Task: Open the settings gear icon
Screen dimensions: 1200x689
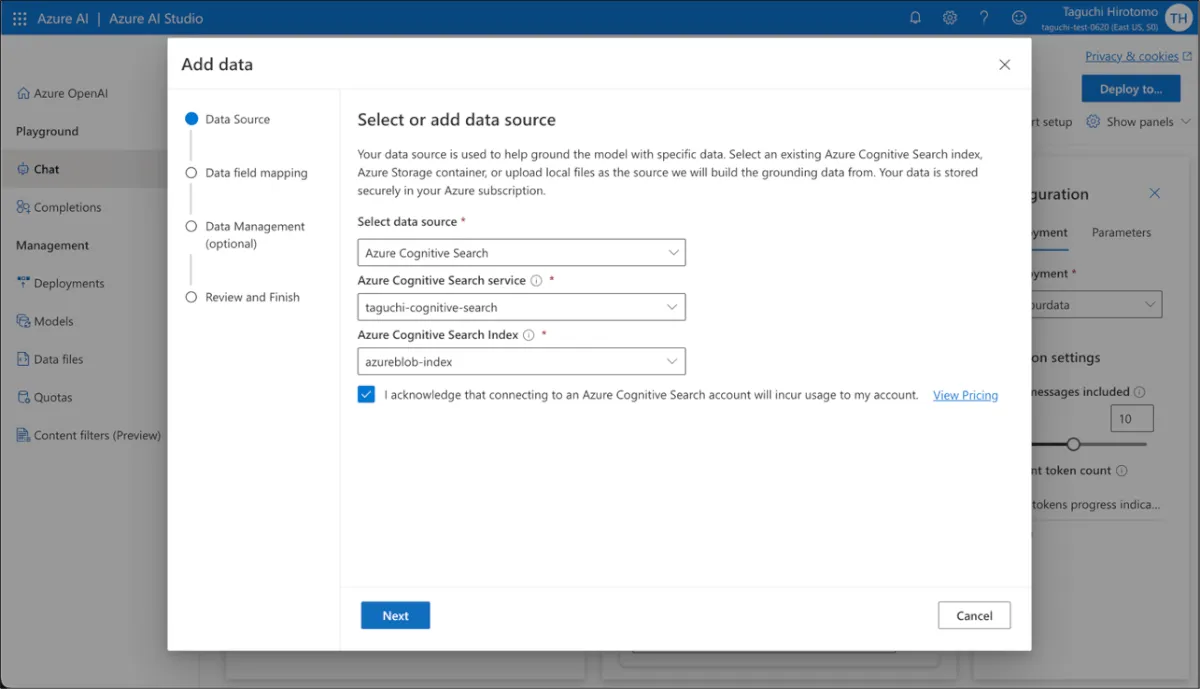Action: 950,18
